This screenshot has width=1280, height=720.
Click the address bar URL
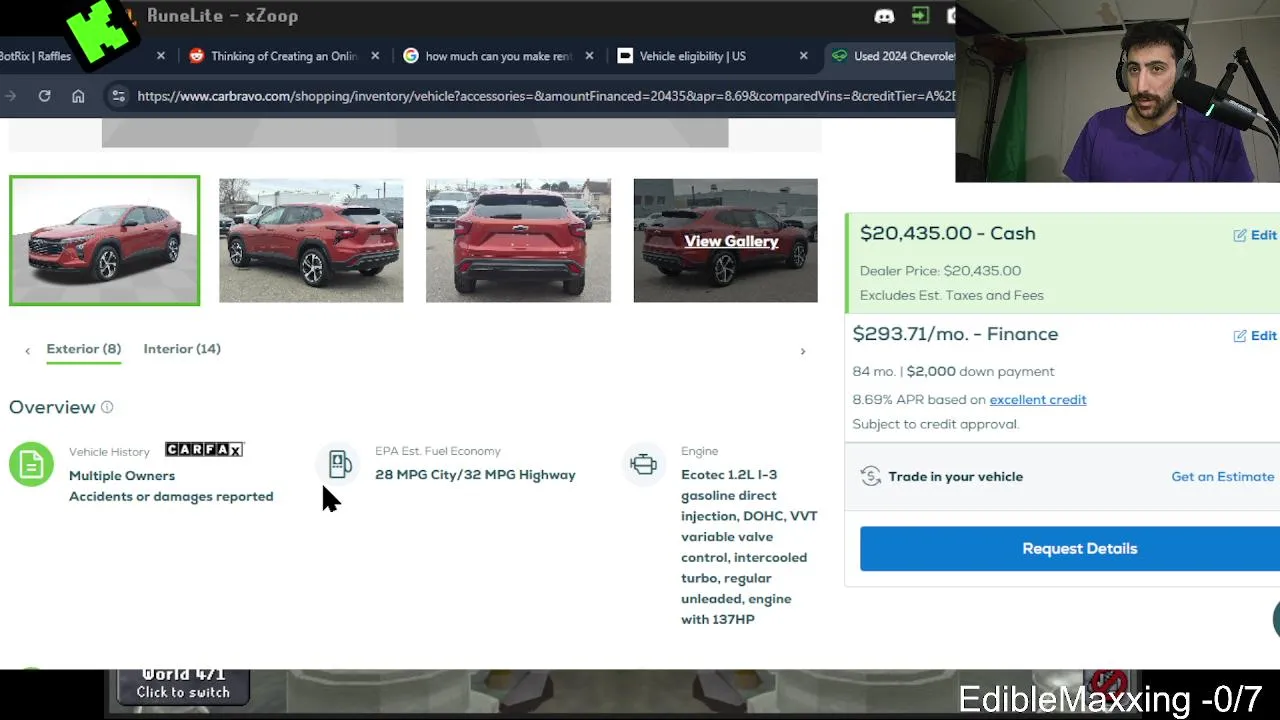click(546, 96)
